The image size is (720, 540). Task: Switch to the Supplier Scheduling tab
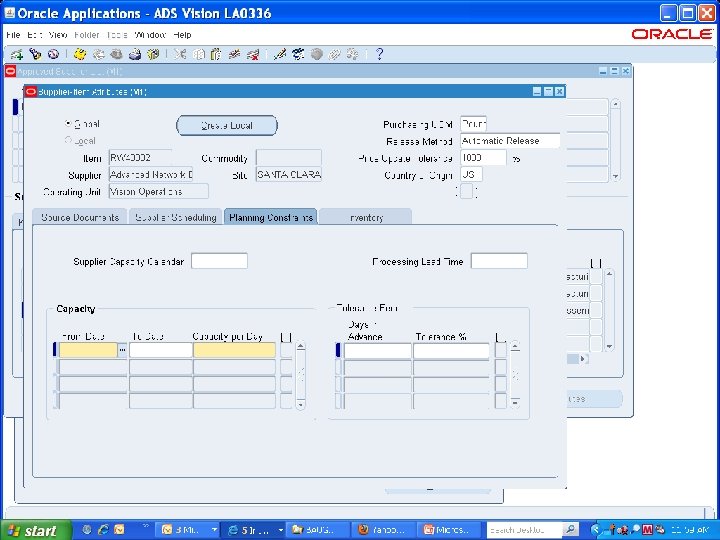click(175, 217)
